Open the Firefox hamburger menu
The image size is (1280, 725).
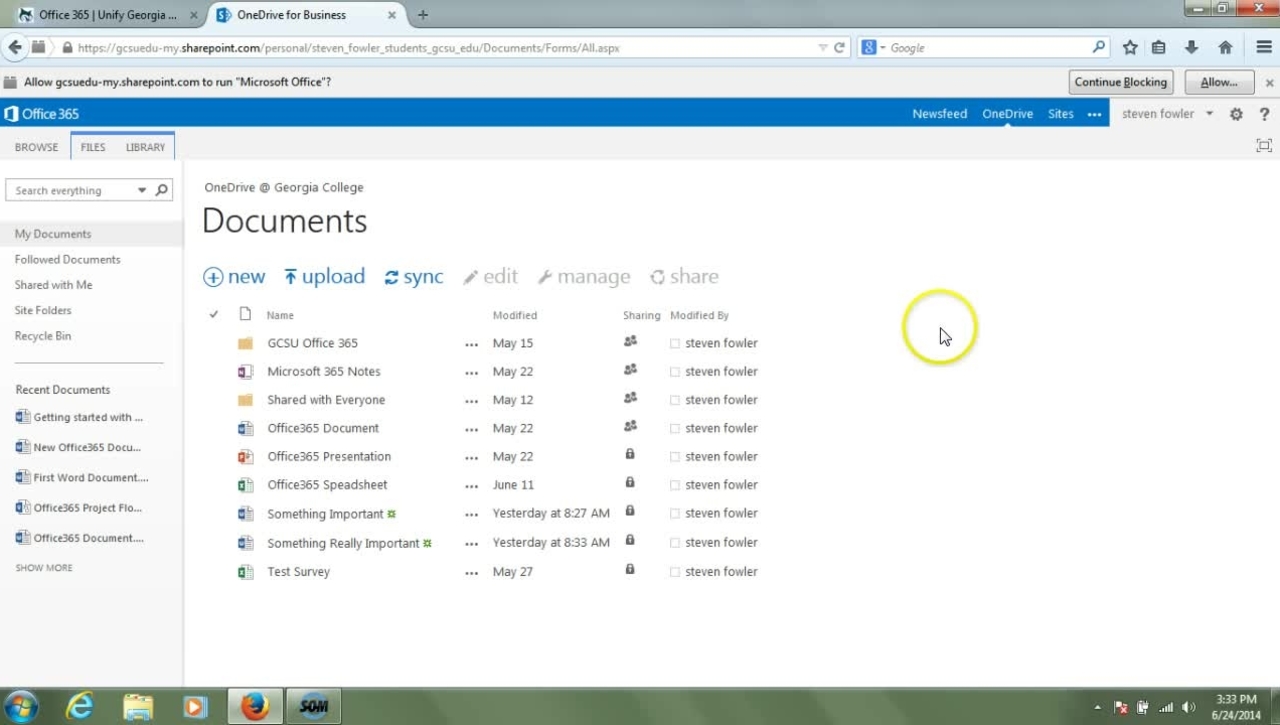1264,47
